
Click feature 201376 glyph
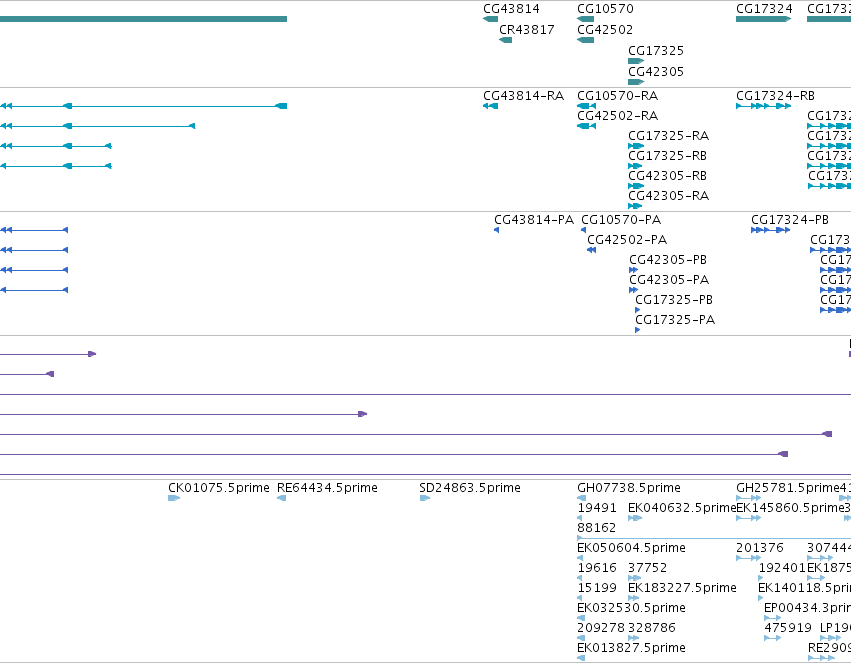click(748, 558)
